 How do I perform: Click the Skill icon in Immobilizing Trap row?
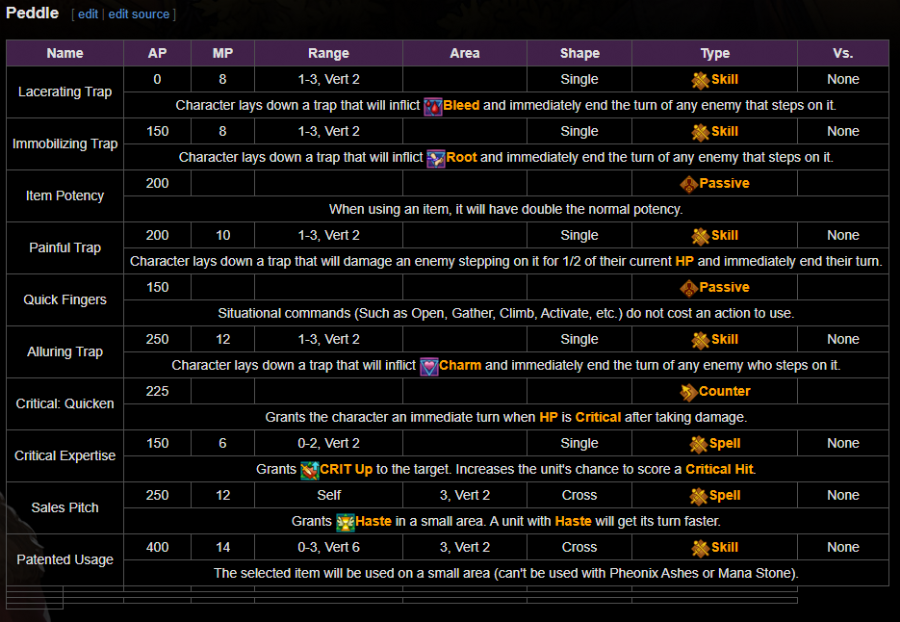point(700,133)
